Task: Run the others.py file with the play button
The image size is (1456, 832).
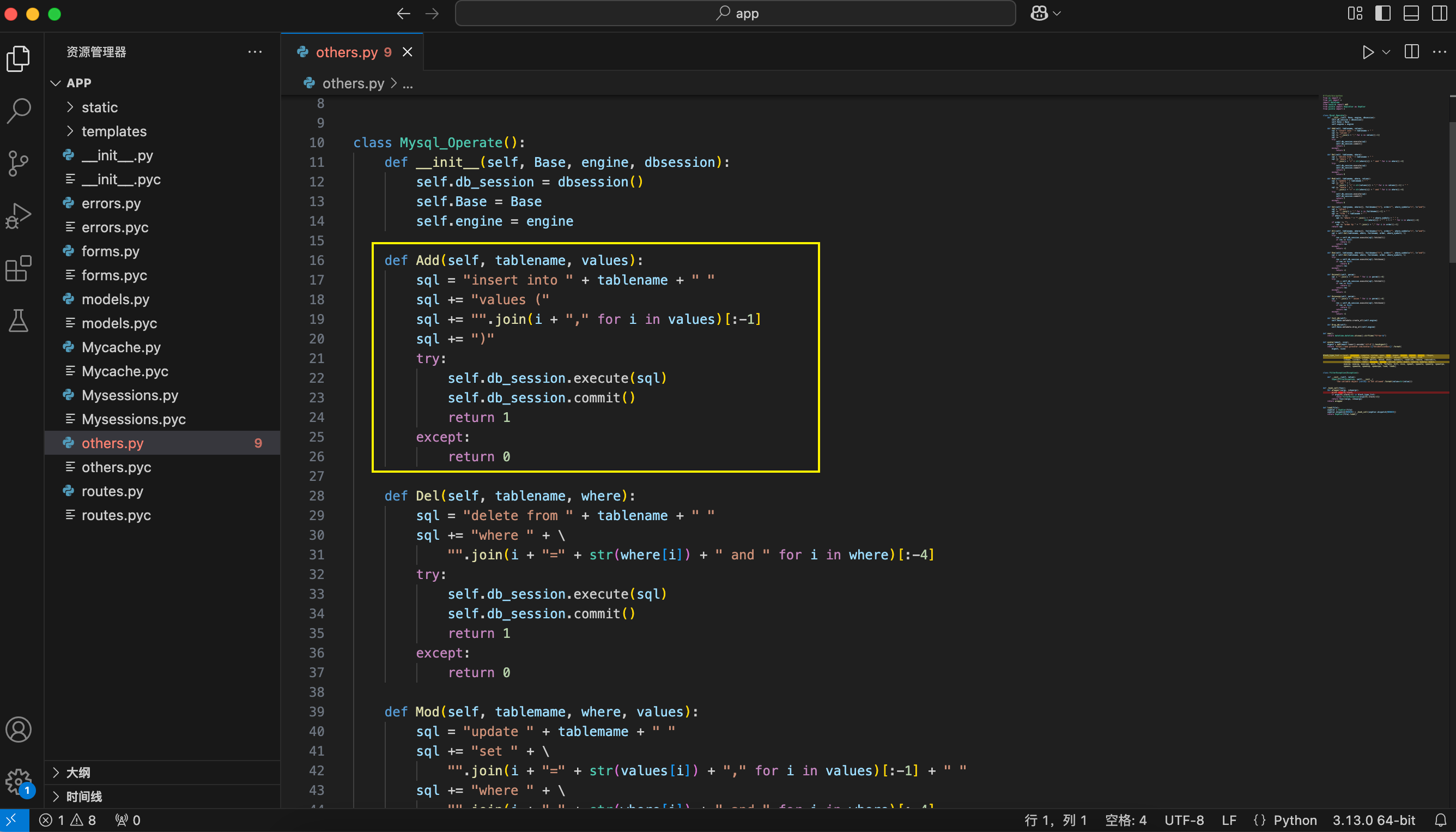Action: (x=1368, y=52)
